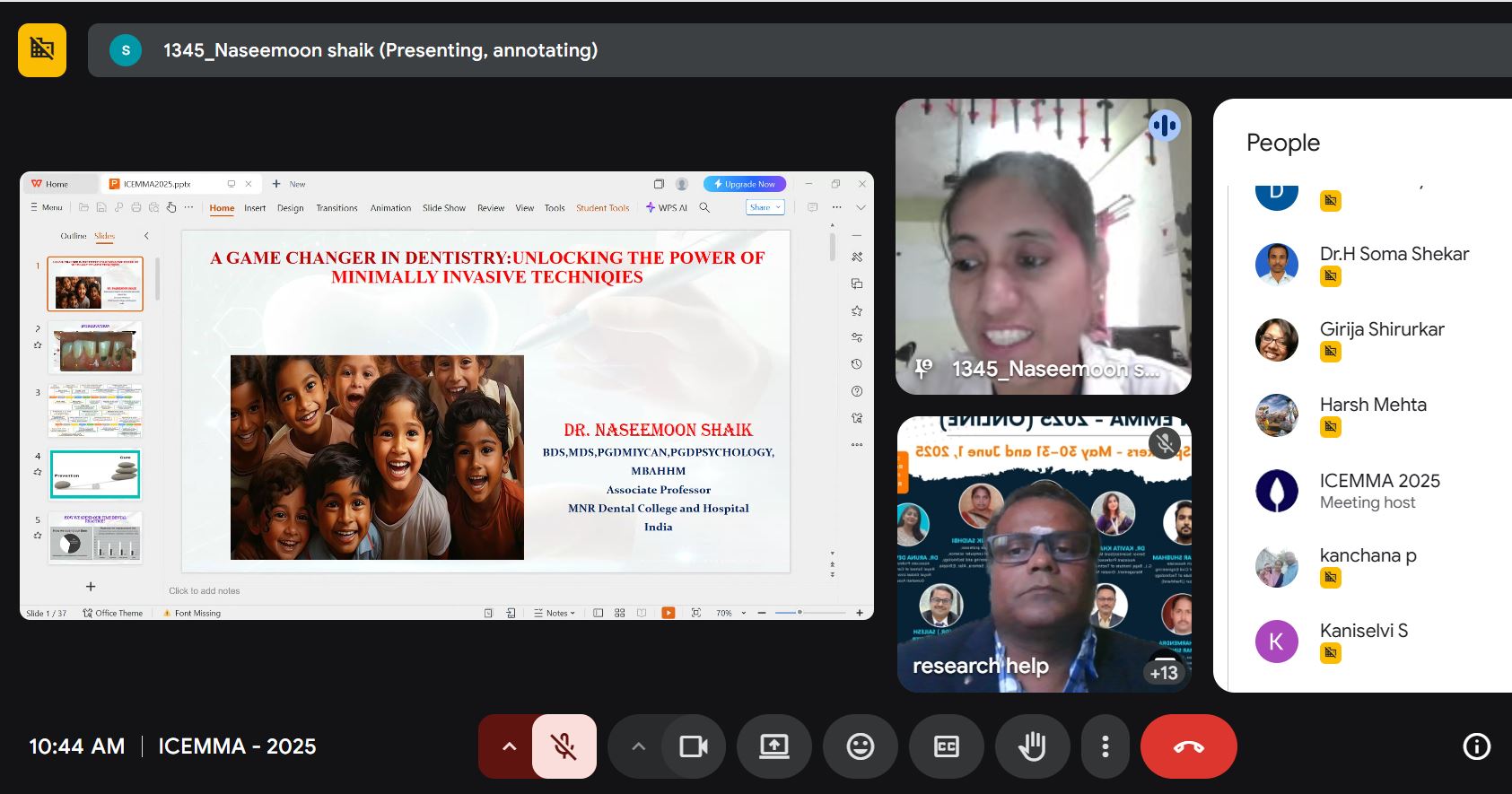The width and height of the screenshot is (1512, 794).
Task: Open the Student Tools tab in shared WPS
Action: (603, 207)
